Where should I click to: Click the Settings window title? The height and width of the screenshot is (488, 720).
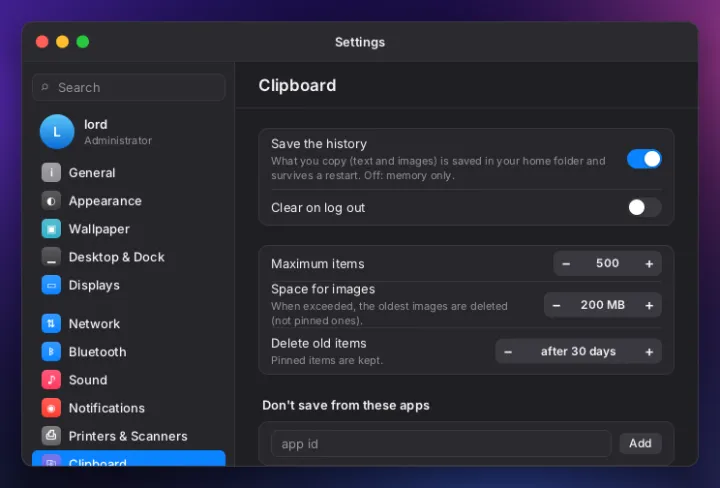[360, 42]
